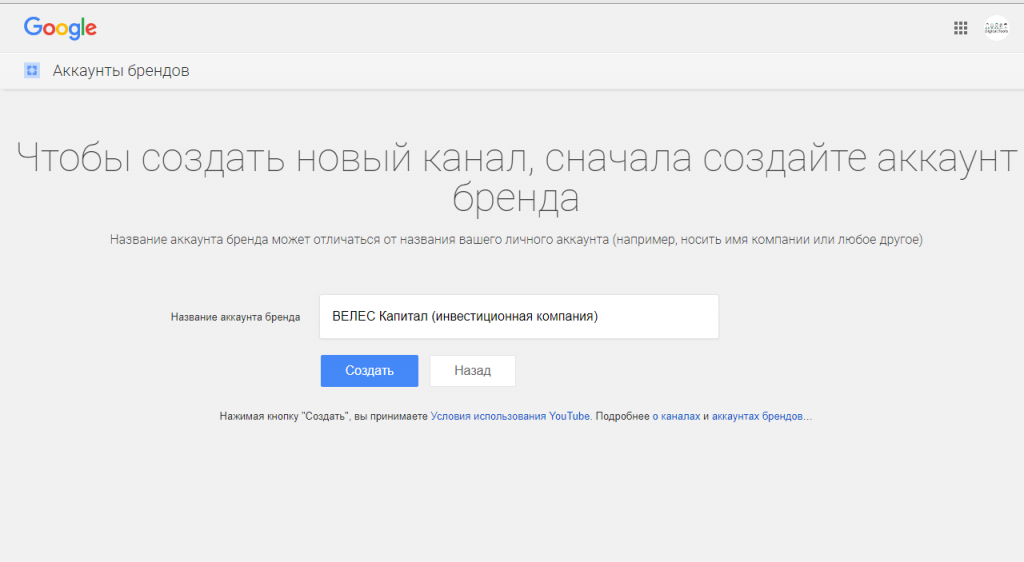This screenshot has height=562, width=1024.
Task: Click the 'Название аккаунта бренда' label
Action: click(236, 317)
